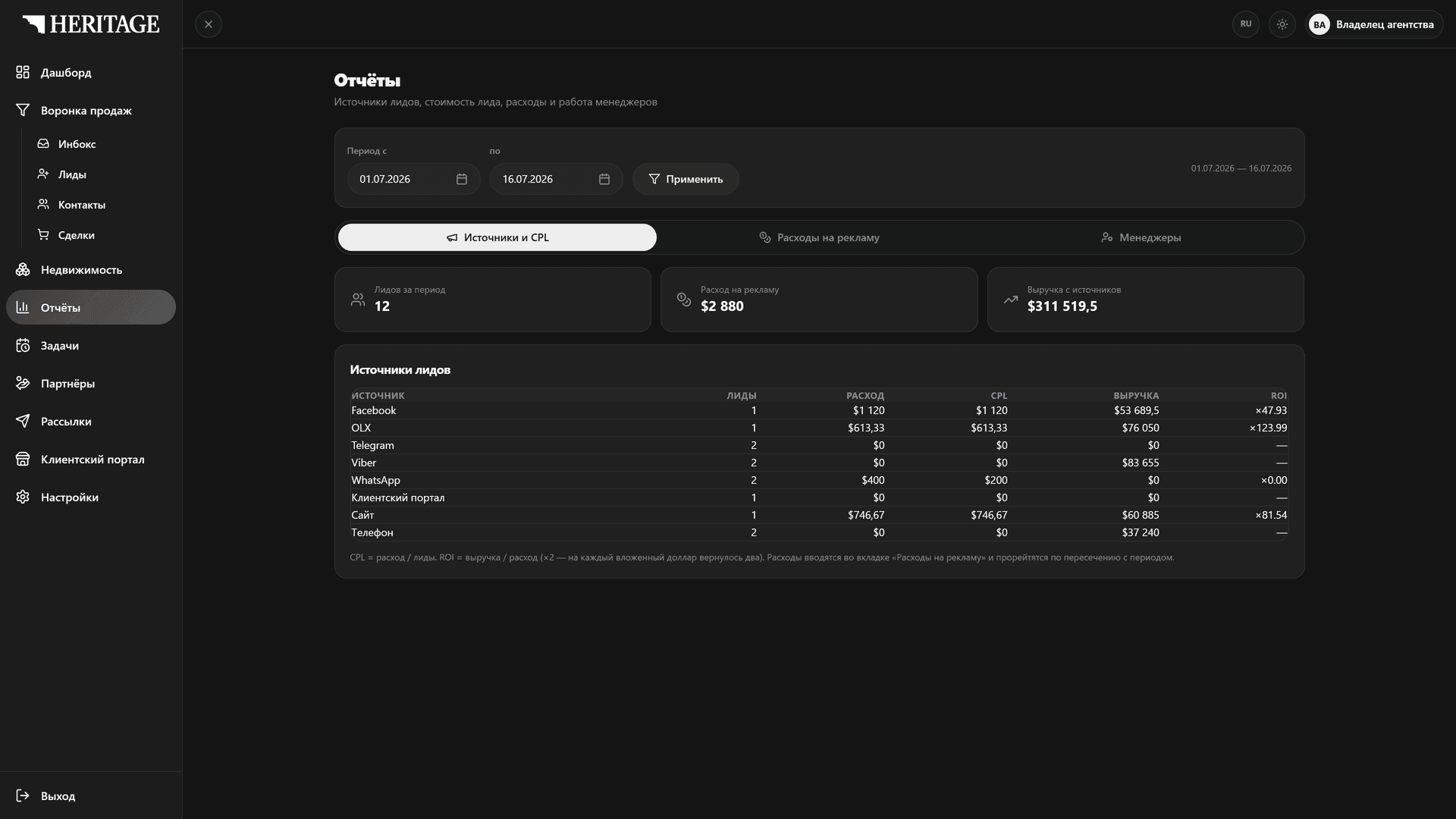Click the Недвижимость icon in sidebar
Image resolution: width=1456 pixels, height=819 pixels.
click(x=23, y=269)
